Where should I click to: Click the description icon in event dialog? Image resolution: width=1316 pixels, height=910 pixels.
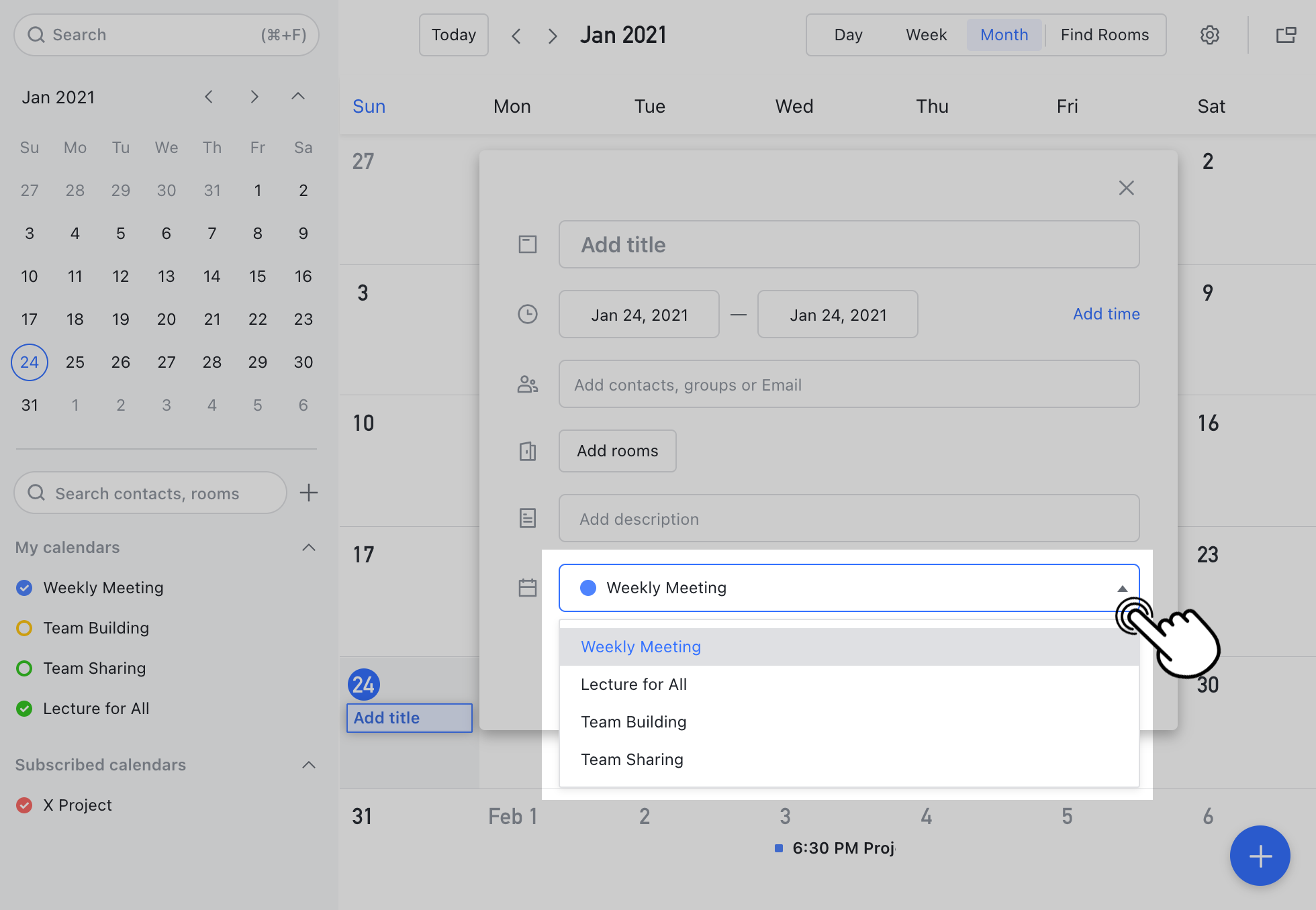point(528,518)
